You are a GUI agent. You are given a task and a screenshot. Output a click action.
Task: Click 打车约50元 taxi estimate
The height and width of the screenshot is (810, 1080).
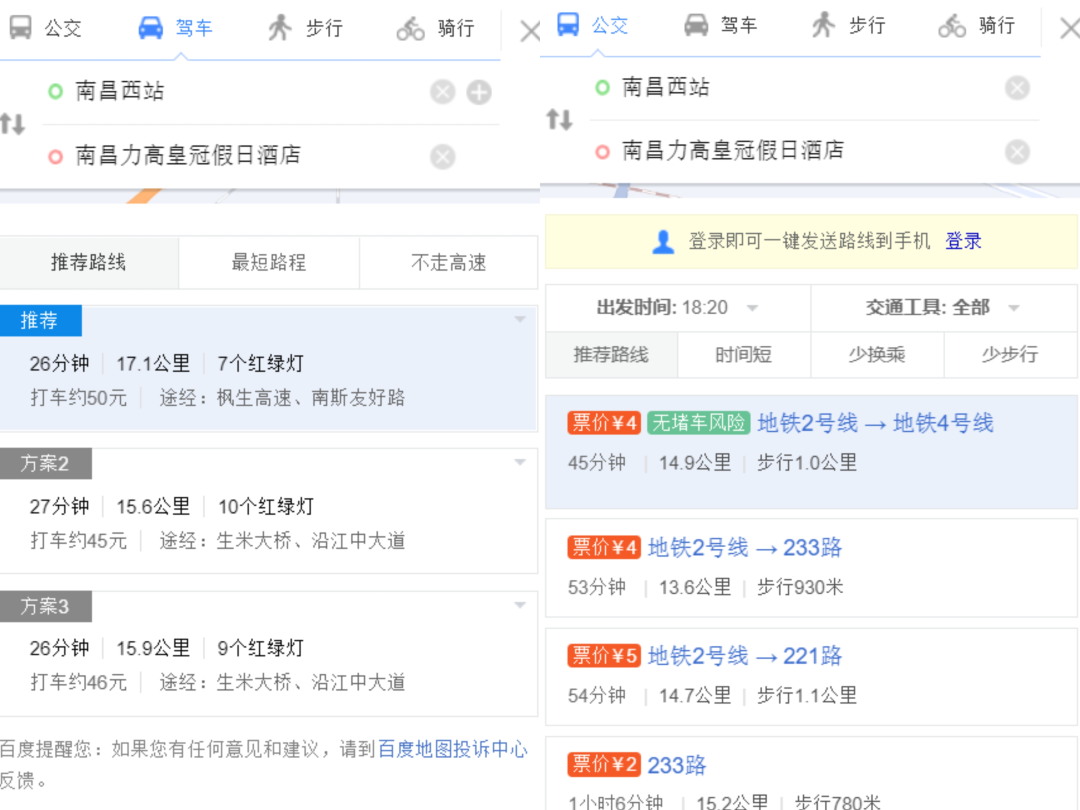(79, 398)
